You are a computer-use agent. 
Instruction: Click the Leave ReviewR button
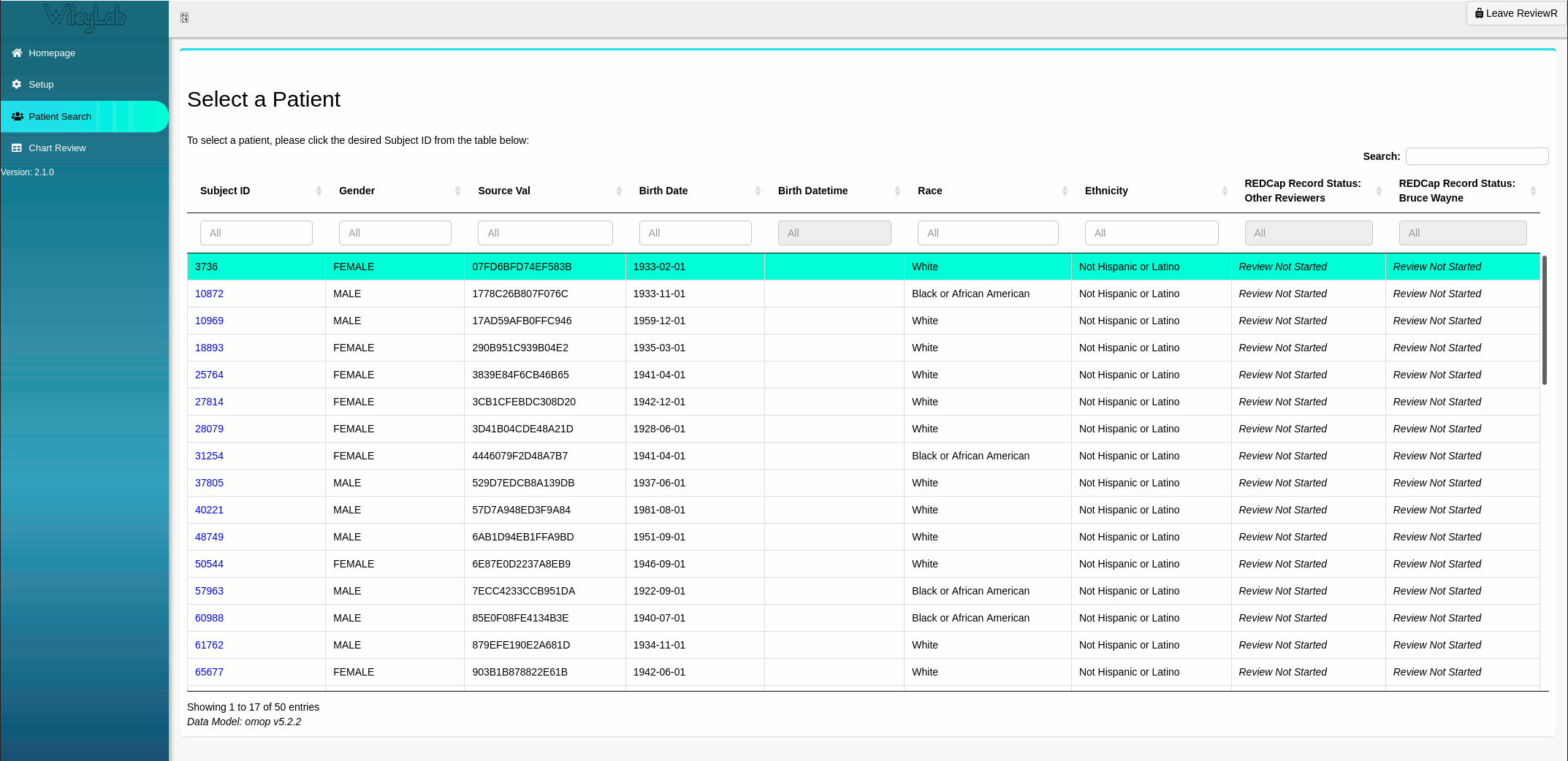coord(1515,13)
